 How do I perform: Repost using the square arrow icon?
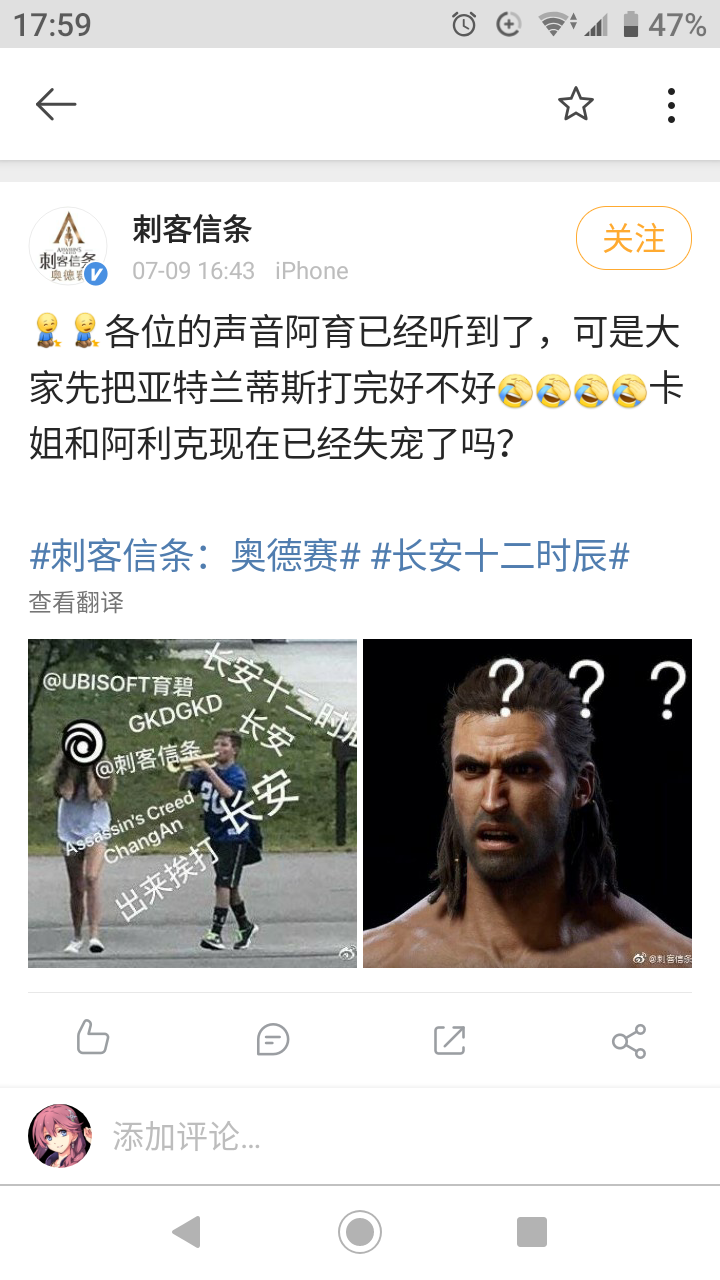pos(450,1040)
